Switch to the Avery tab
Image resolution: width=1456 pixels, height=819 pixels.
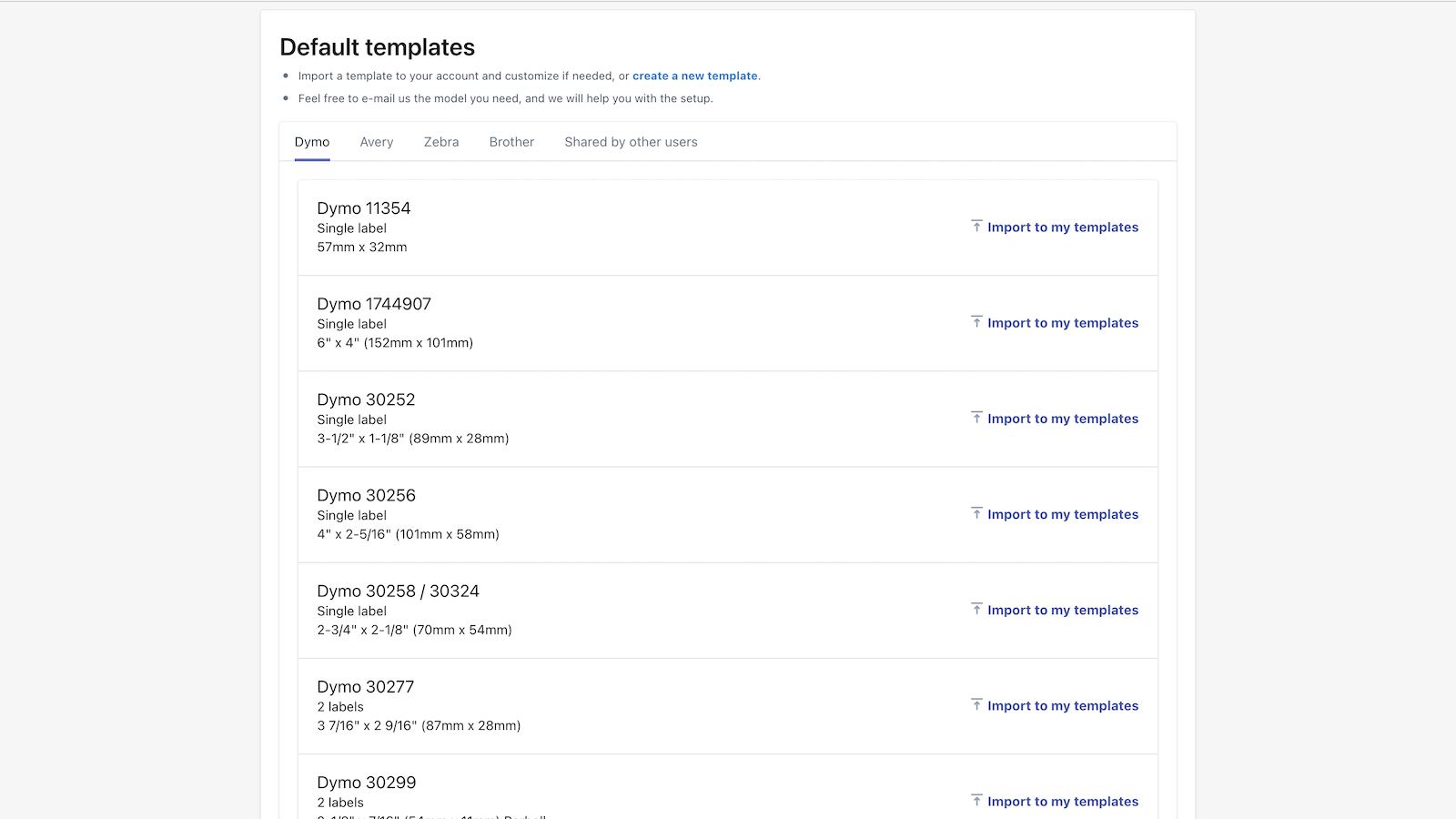377,142
